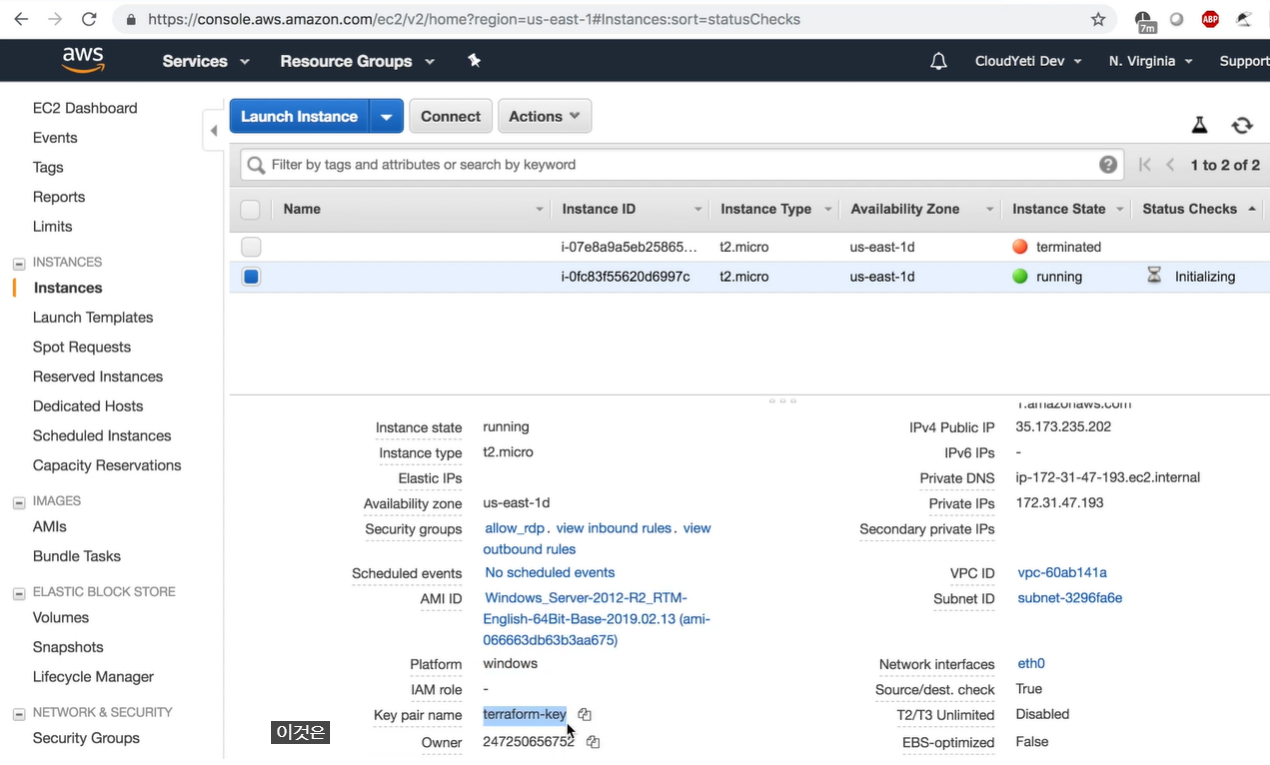The height and width of the screenshot is (765, 1270).
Task: Check the terminated instance row checkbox
Action: click(251, 247)
